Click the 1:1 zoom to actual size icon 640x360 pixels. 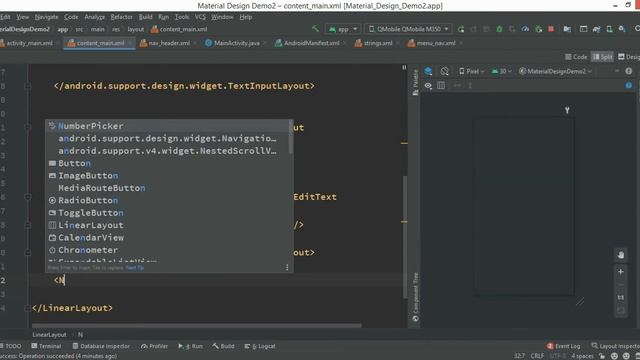pyautogui.click(x=620, y=298)
